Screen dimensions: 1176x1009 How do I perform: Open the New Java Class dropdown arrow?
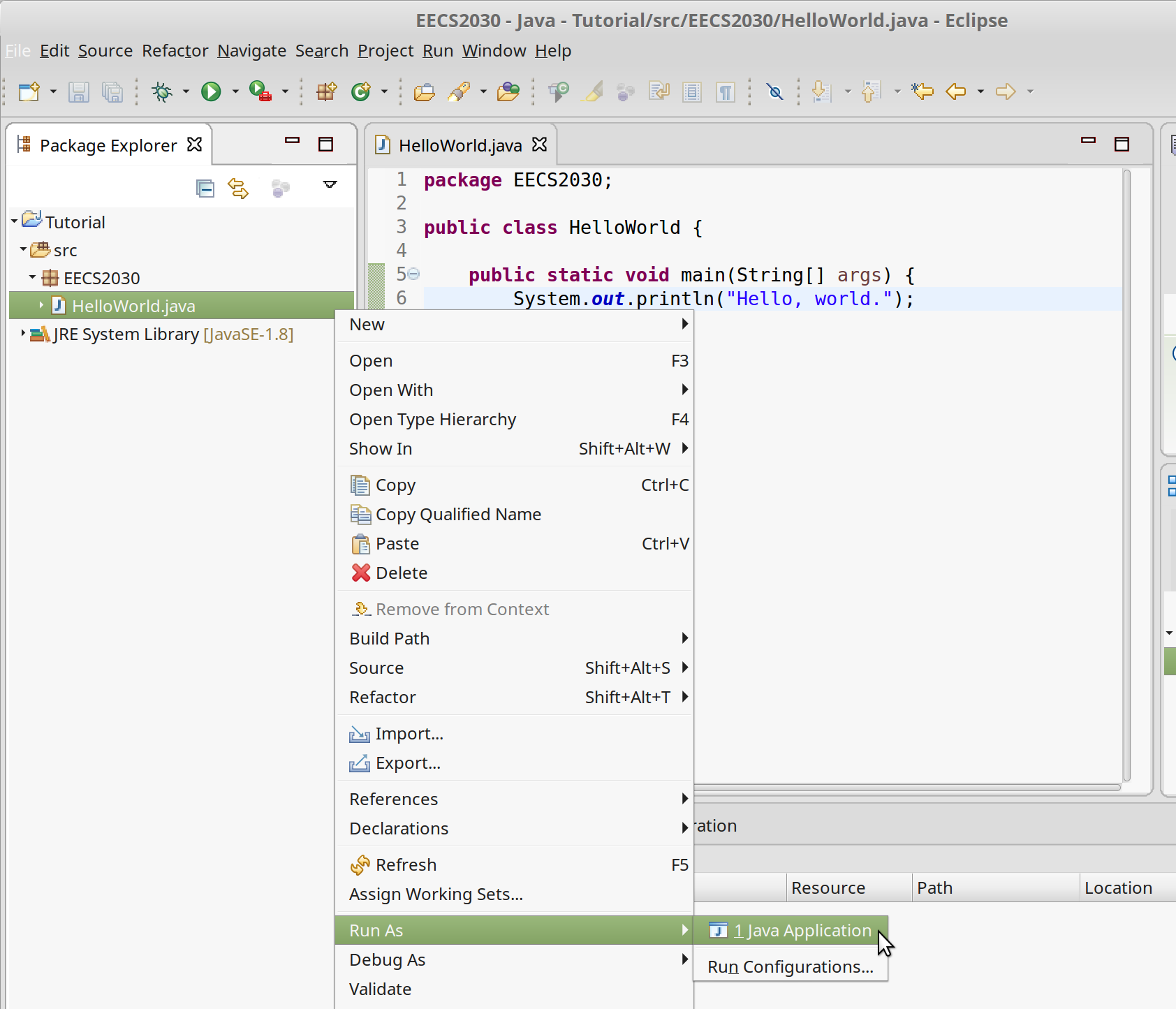point(384,91)
